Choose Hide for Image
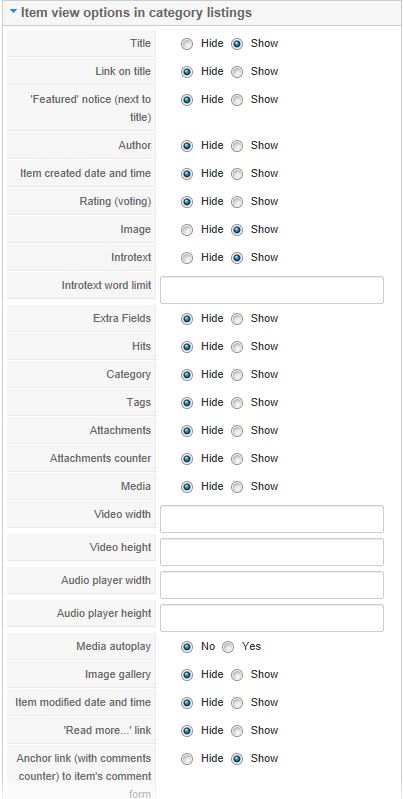Image resolution: width=403 pixels, height=799 pixels. pos(187,230)
